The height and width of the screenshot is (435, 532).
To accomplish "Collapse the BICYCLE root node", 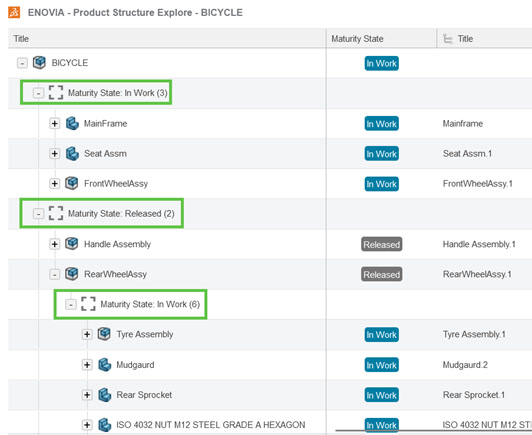I will pyautogui.click(x=22, y=63).
